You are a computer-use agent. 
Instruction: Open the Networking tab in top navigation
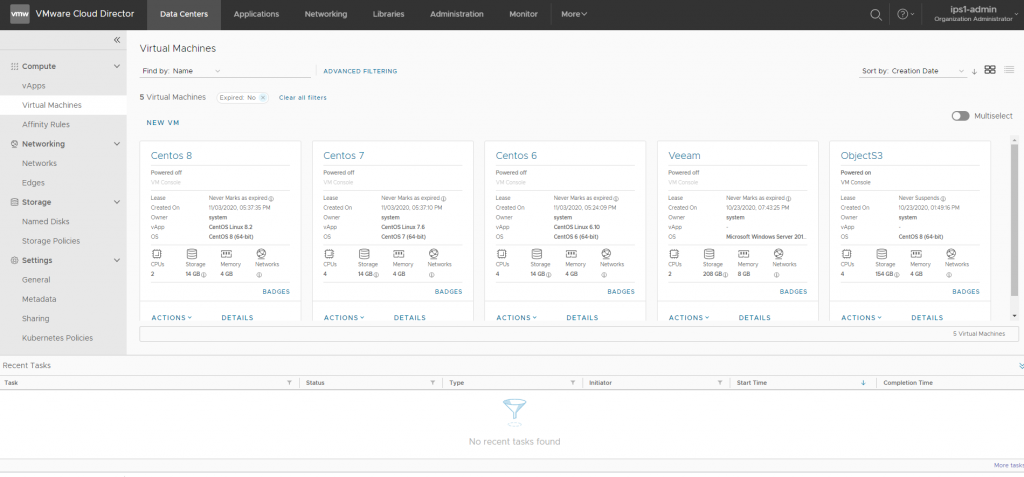point(326,14)
